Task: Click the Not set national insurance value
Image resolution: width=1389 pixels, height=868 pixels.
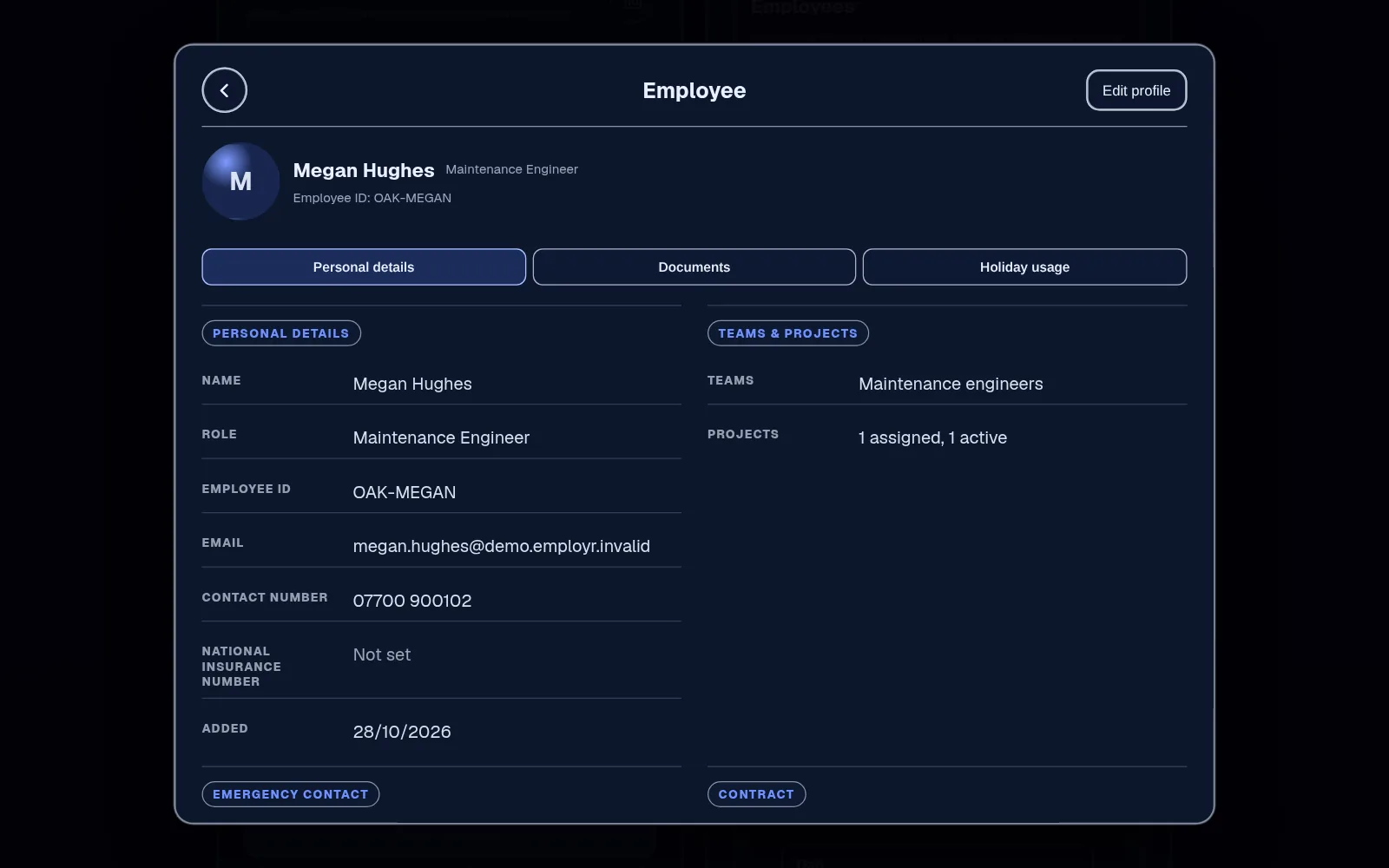Action: click(382, 654)
